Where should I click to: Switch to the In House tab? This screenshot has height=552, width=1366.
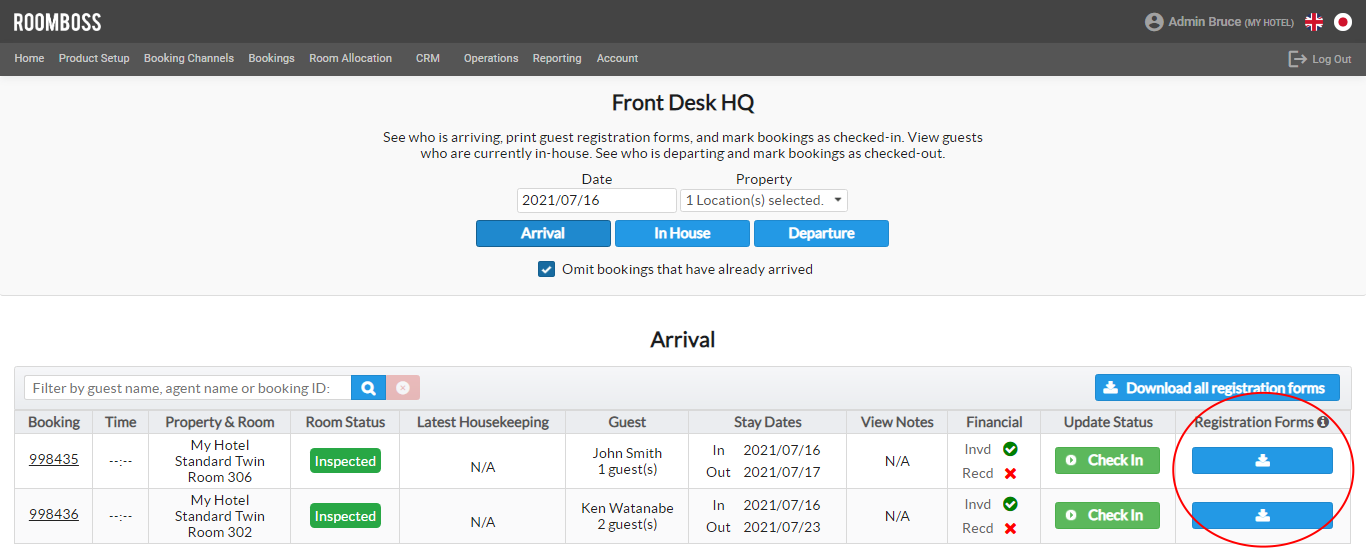click(x=682, y=233)
